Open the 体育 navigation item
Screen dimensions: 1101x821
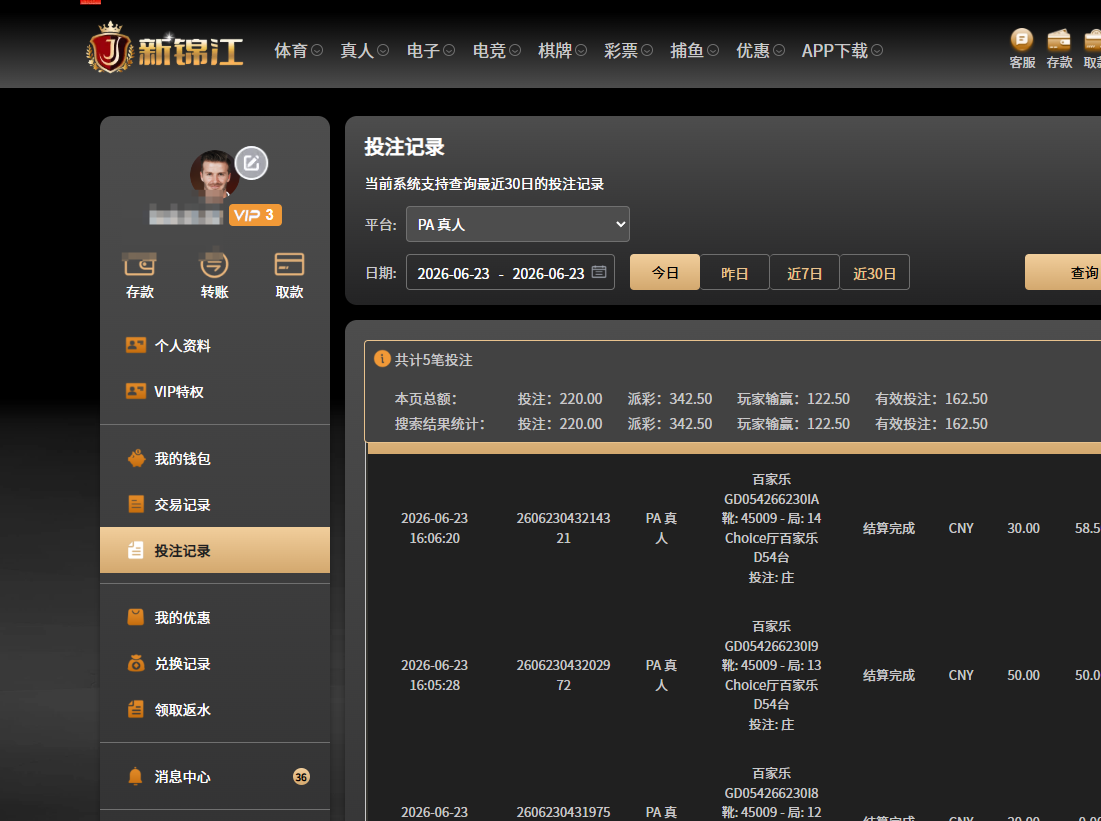click(x=291, y=51)
